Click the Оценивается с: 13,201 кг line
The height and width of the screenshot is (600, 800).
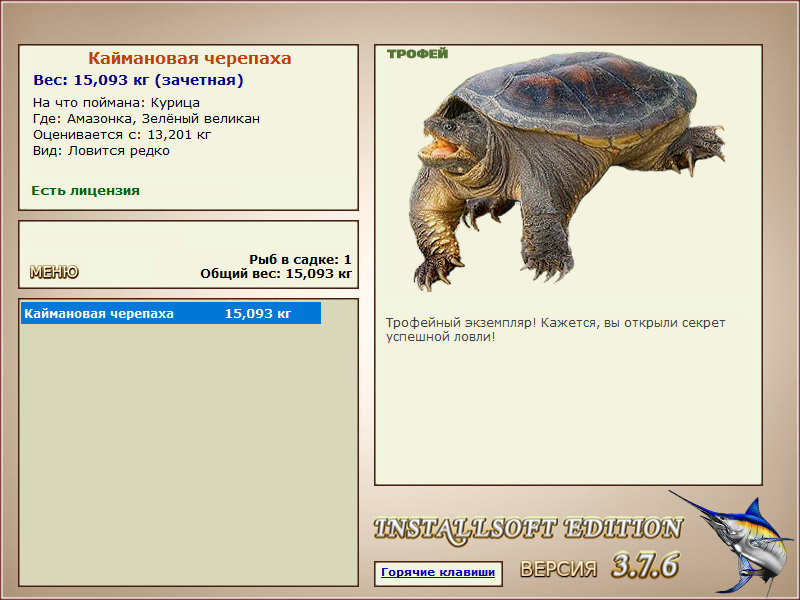(122, 135)
